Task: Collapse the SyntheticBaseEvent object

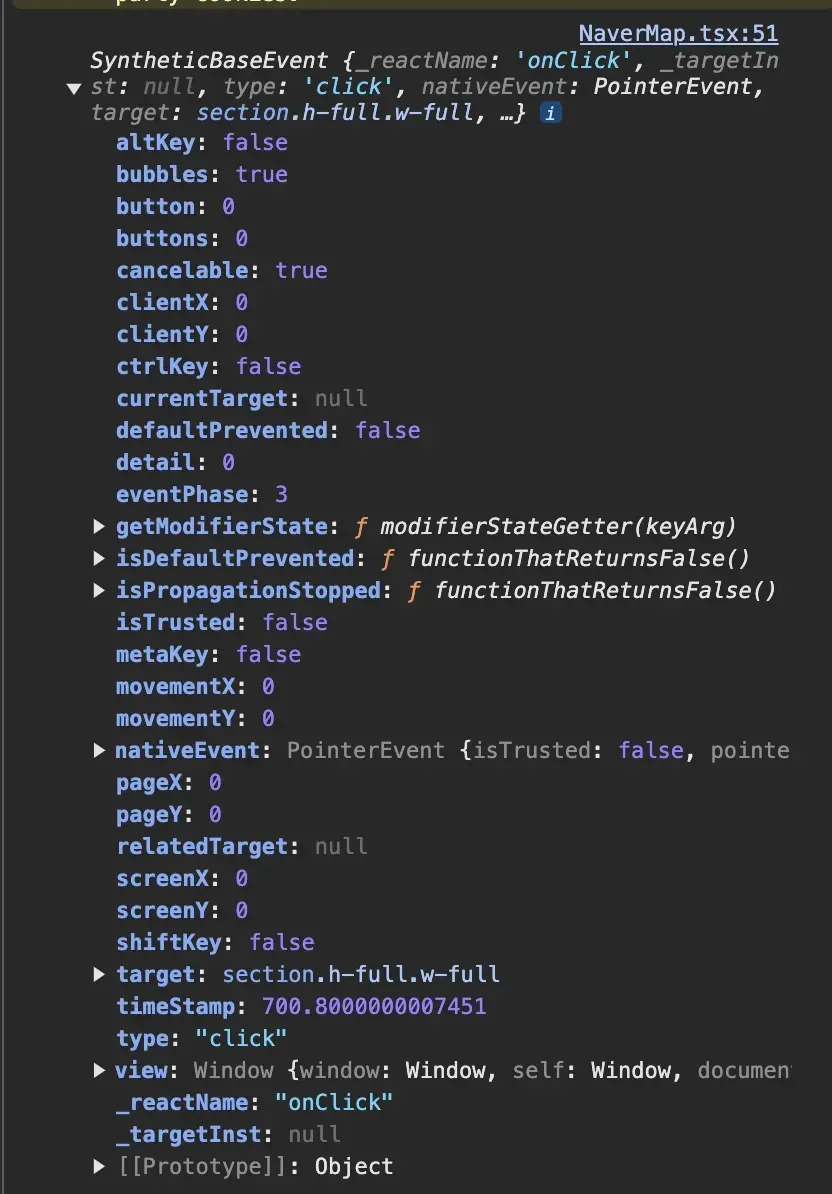Action: point(73,88)
